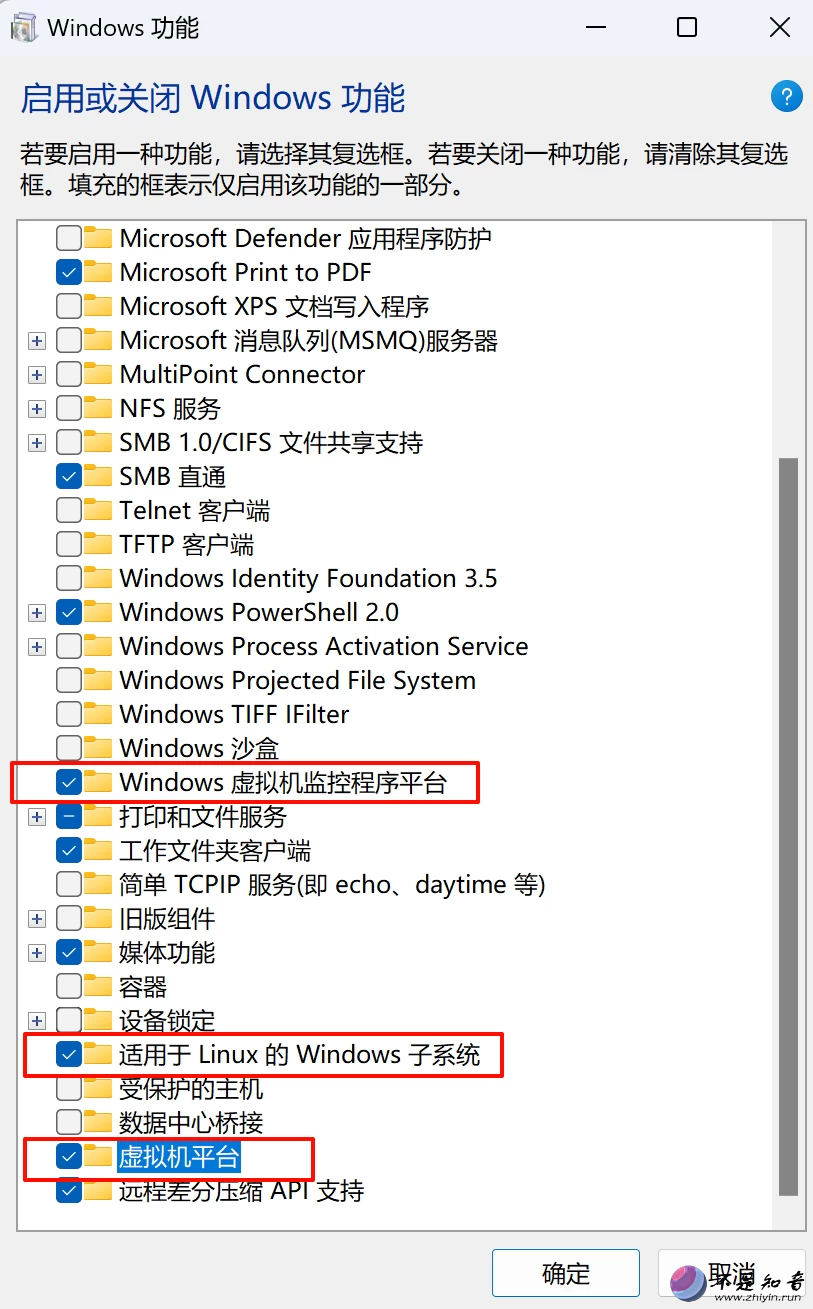Check 简单 TCPIP 服务 checkbox
The image size is (813, 1309).
(x=69, y=884)
